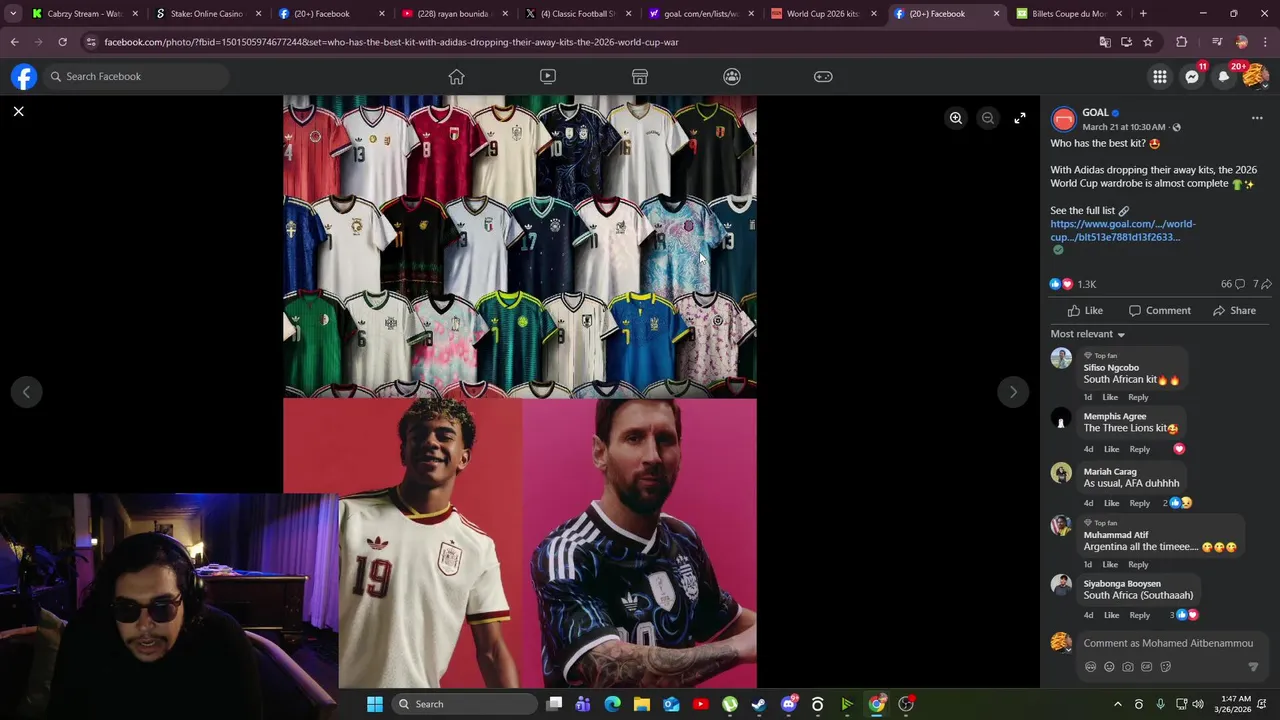
Task: View the 66 comments count
Action: (1232, 284)
